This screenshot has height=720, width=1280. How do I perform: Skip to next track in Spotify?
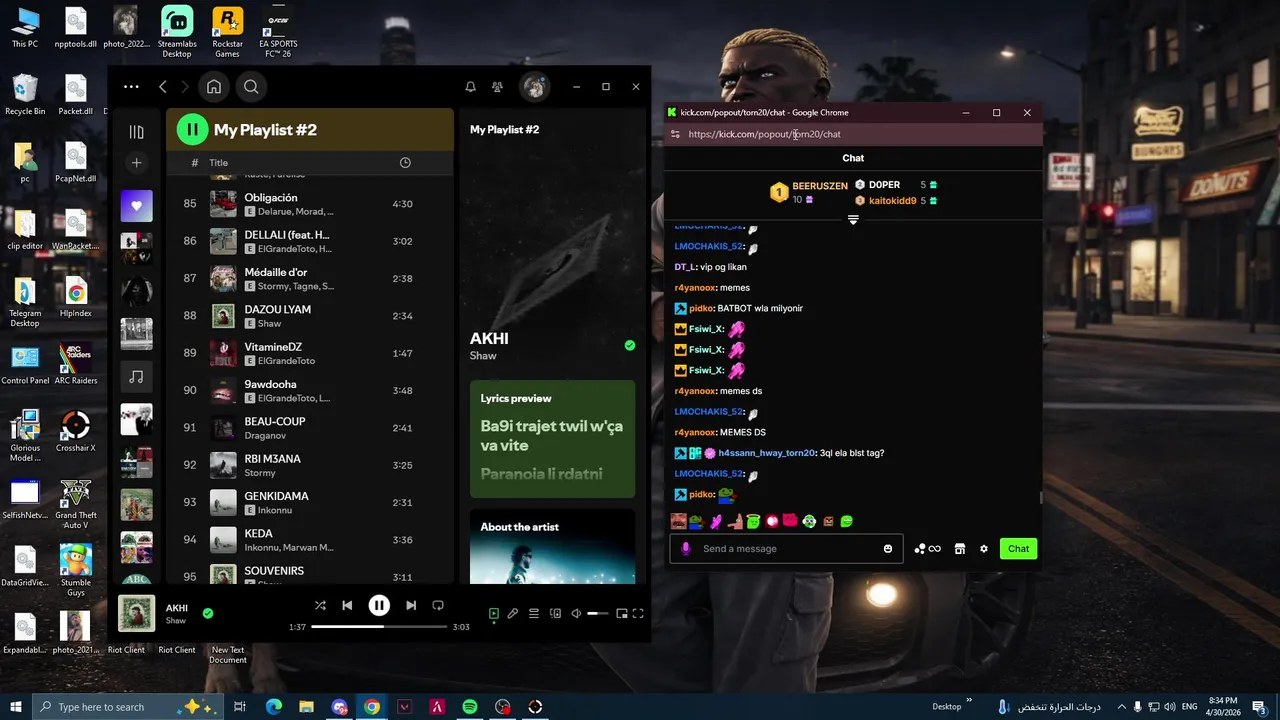411,605
